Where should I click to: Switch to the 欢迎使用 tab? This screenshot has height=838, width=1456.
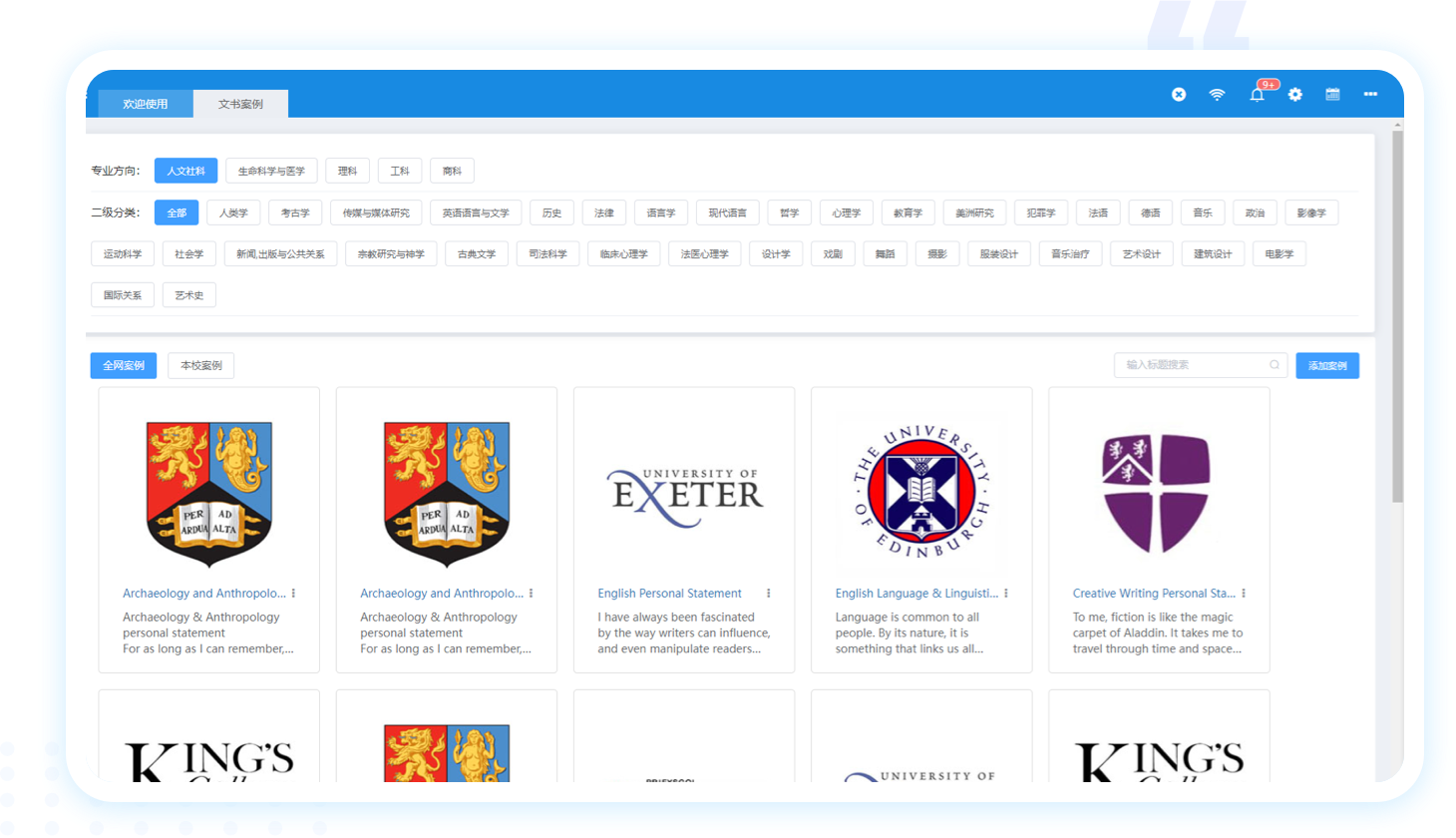coord(146,104)
